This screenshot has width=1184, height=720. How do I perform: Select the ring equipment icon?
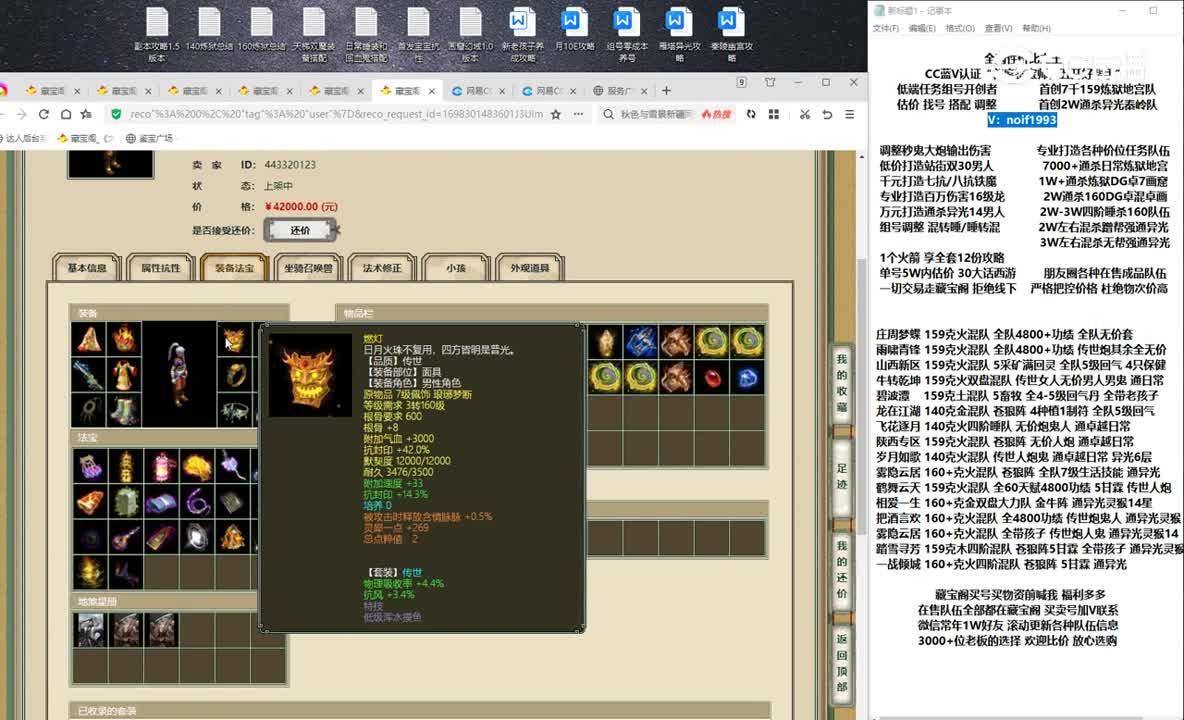pos(234,375)
